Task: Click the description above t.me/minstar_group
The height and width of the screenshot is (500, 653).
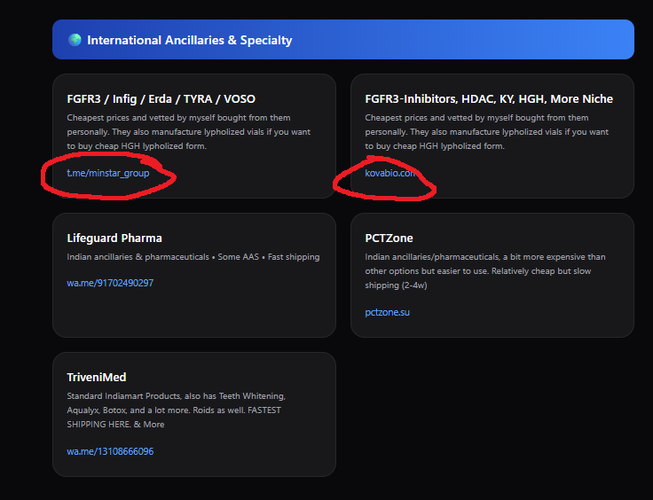Action: [x=189, y=132]
